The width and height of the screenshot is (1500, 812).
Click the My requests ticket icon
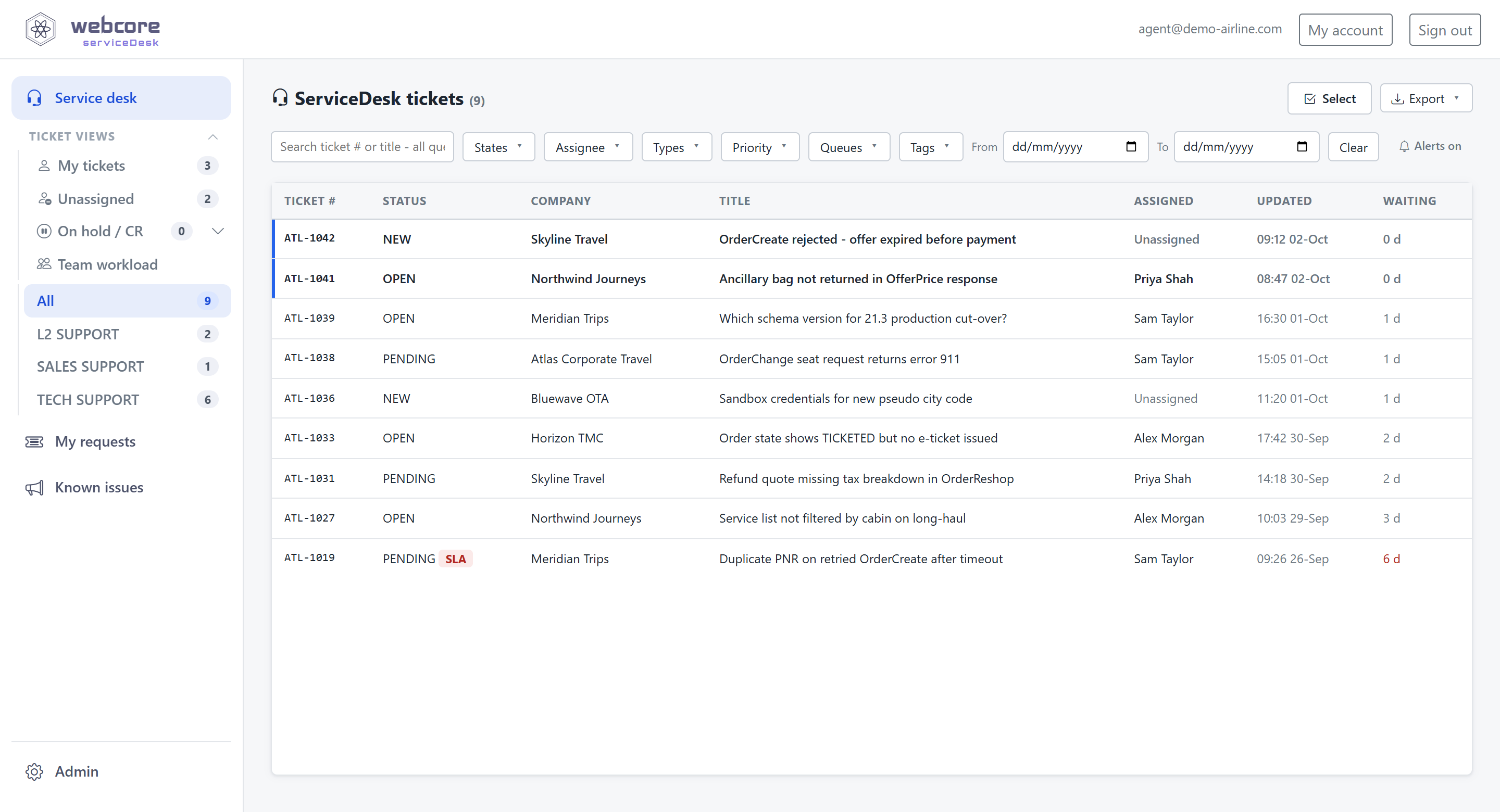34,442
